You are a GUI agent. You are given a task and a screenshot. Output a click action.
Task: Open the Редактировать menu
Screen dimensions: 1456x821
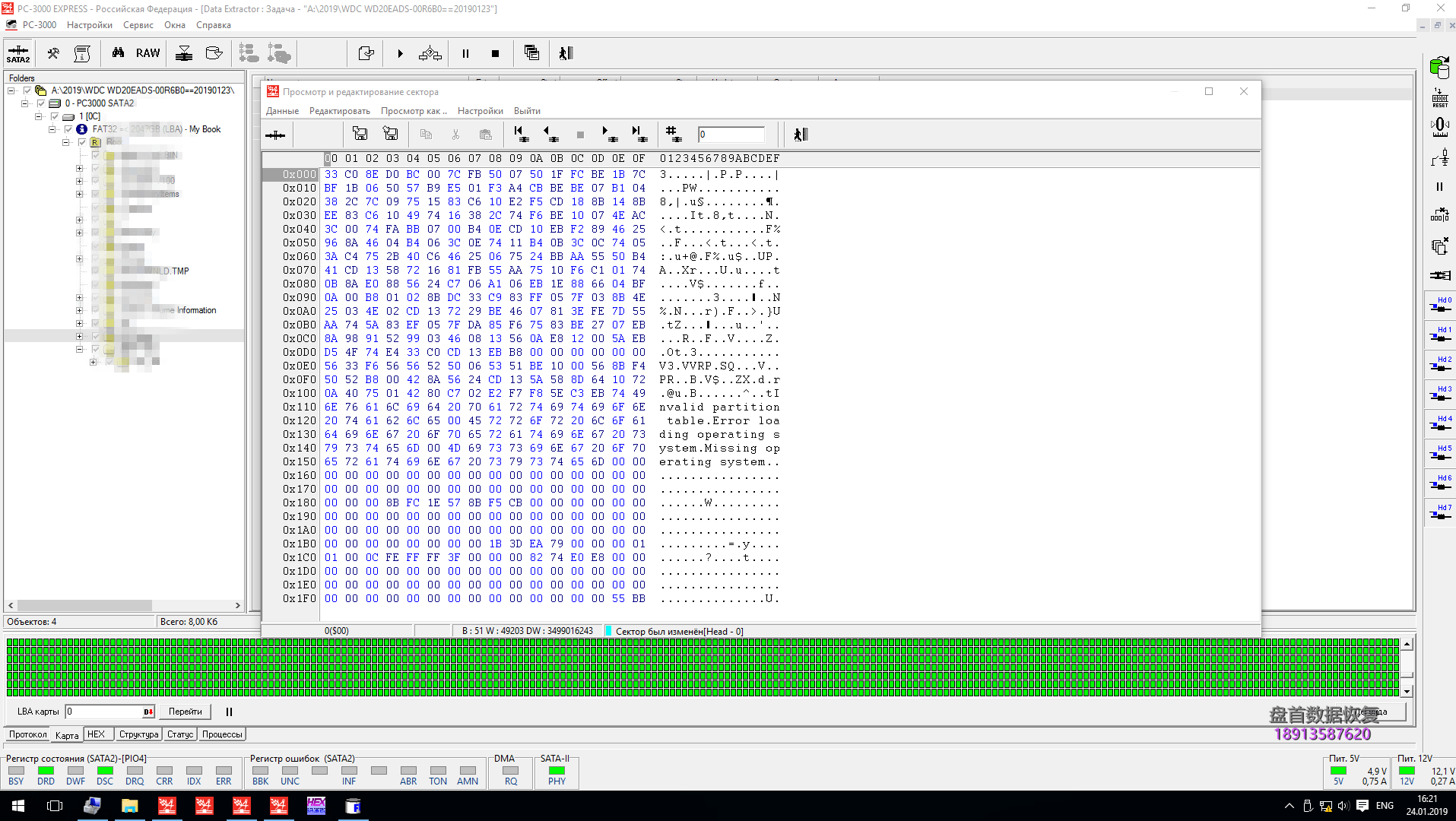coord(340,111)
